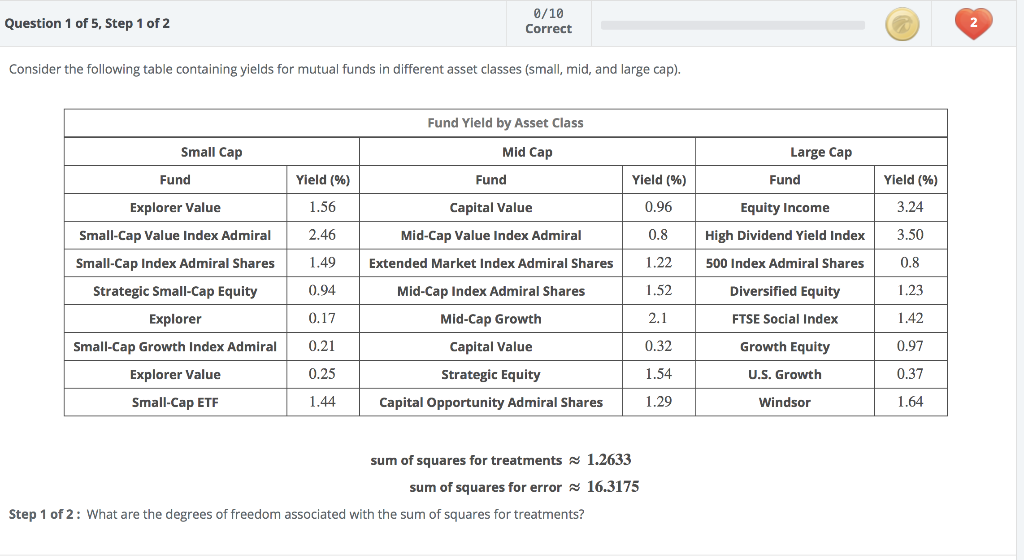Select the Mid Cap column header

[526, 152]
